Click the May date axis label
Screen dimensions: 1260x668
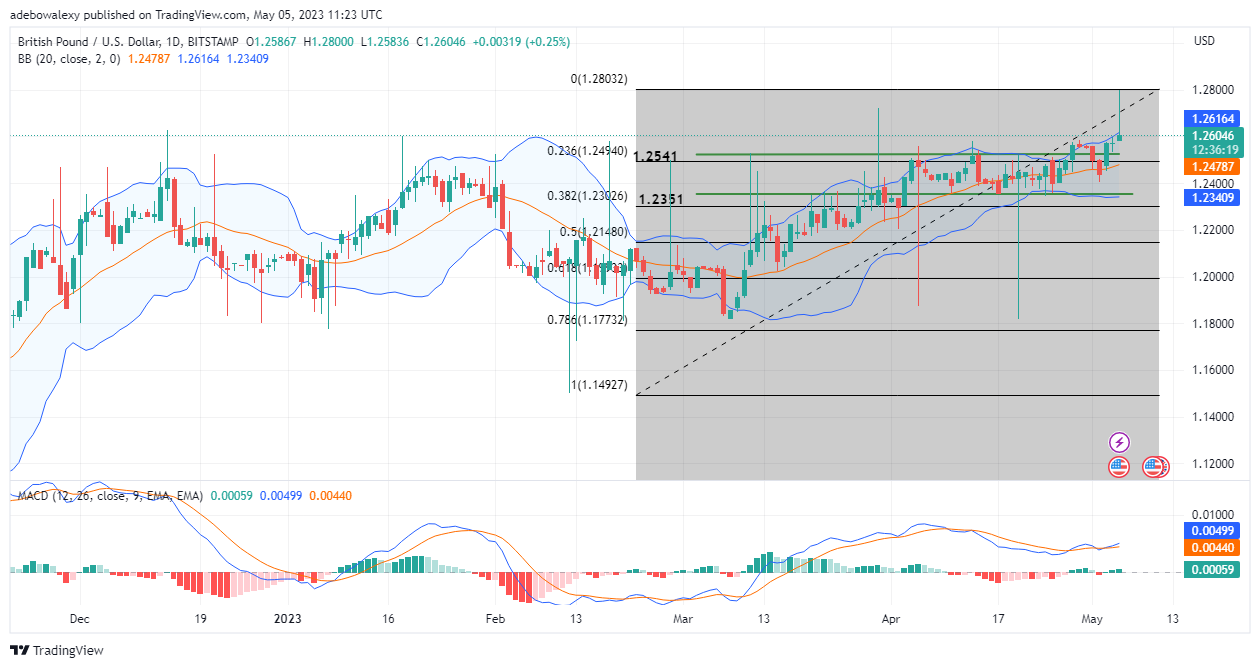pos(1093,619)
